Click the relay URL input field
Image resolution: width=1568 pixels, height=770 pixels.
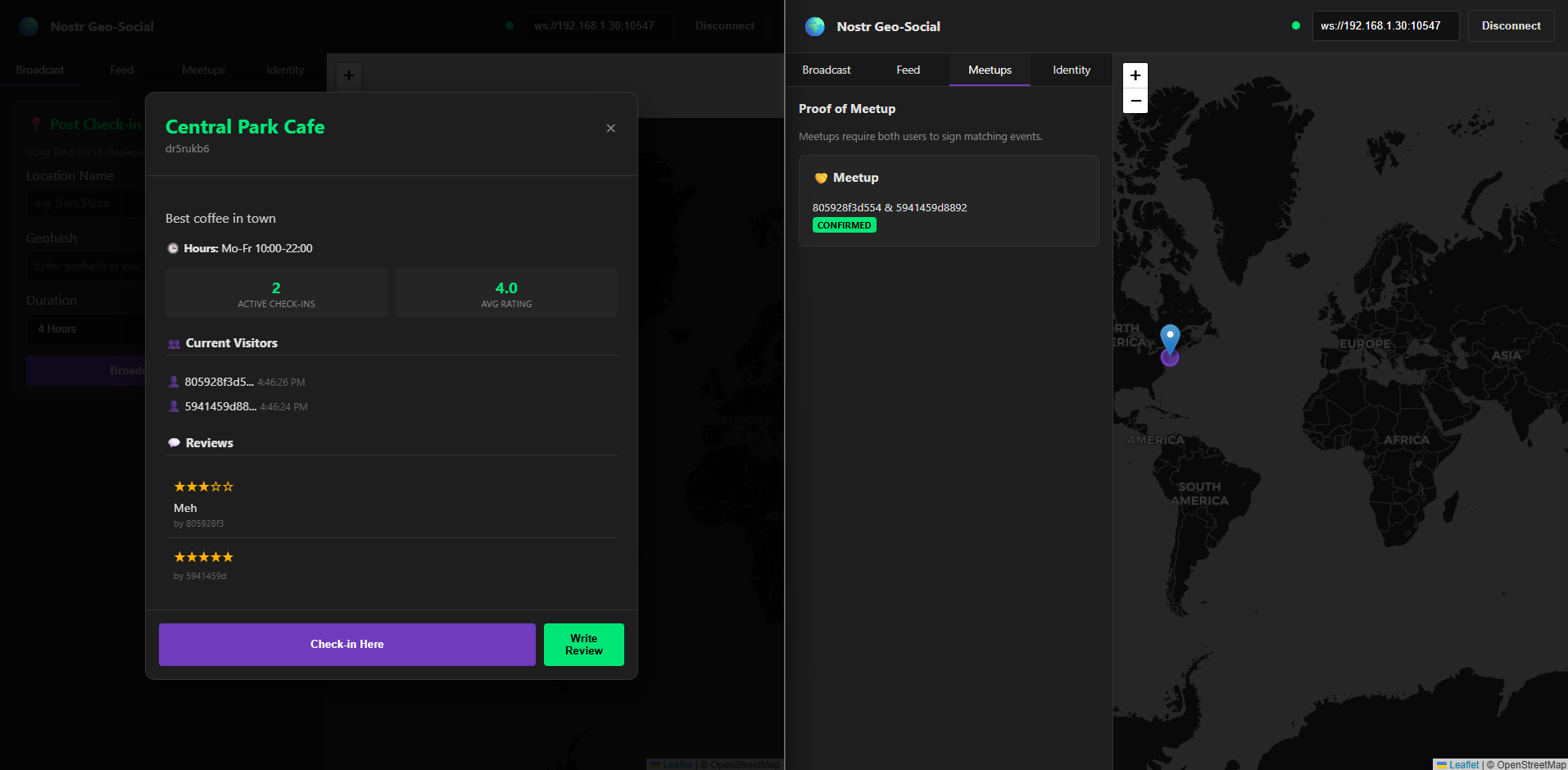(1384, 26)
